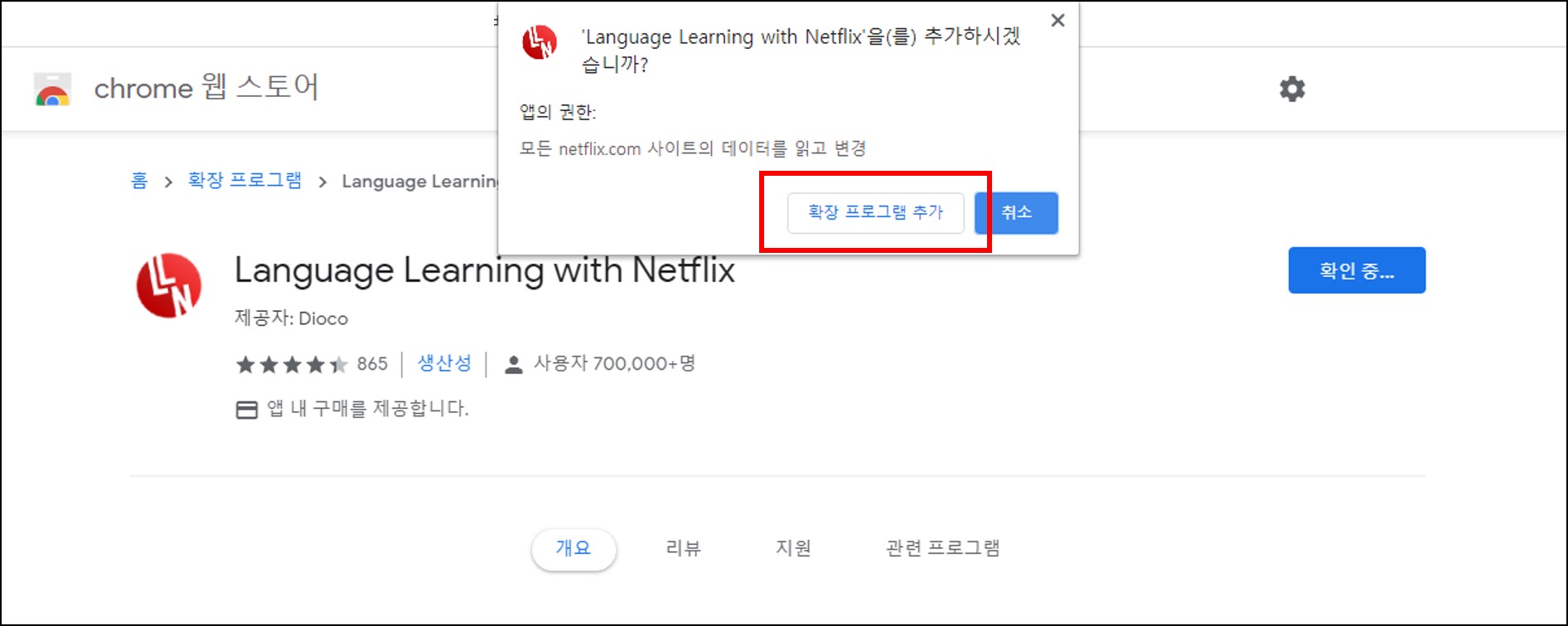Click the '확장 프로그램 추가' button
Screen dimensions: 1568x626
(875, 213)
